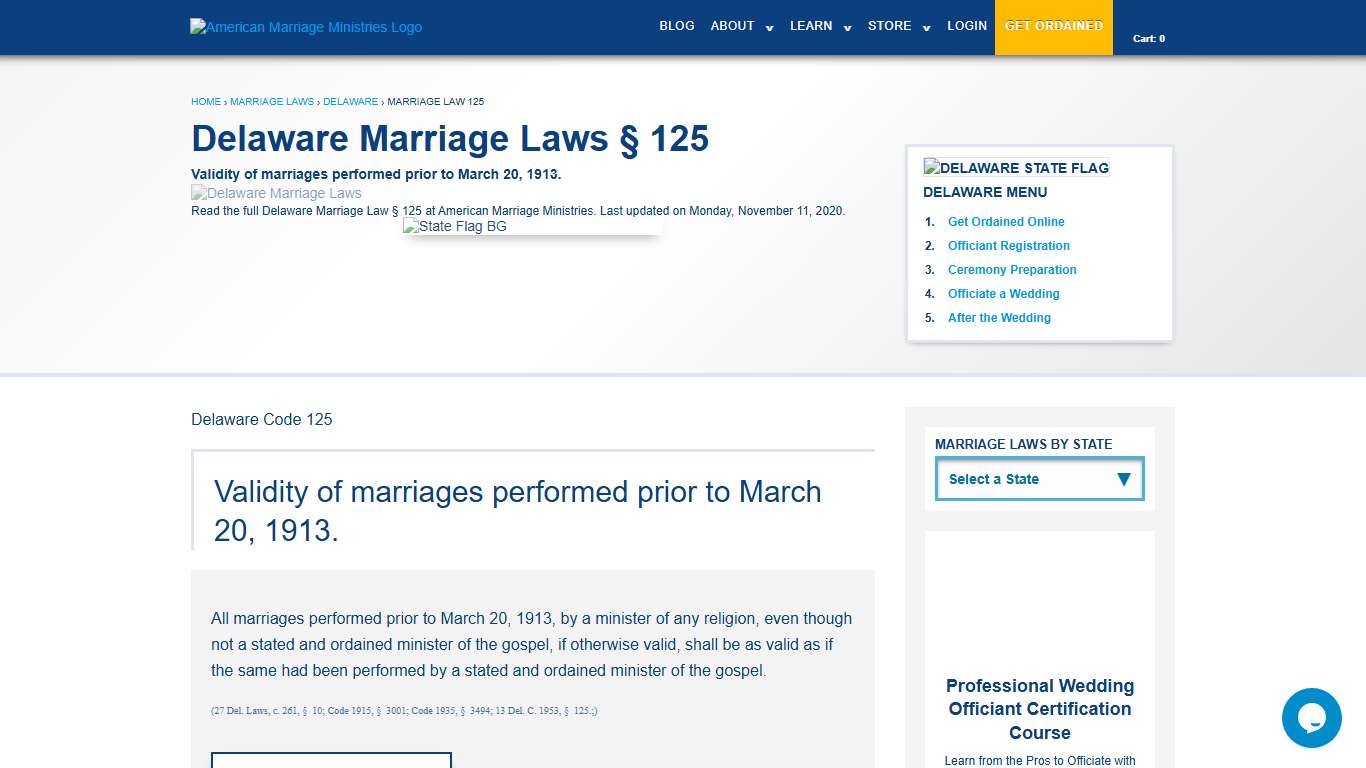
Task: Click the American Marriage Ministries logo
Action: (305, 27)
